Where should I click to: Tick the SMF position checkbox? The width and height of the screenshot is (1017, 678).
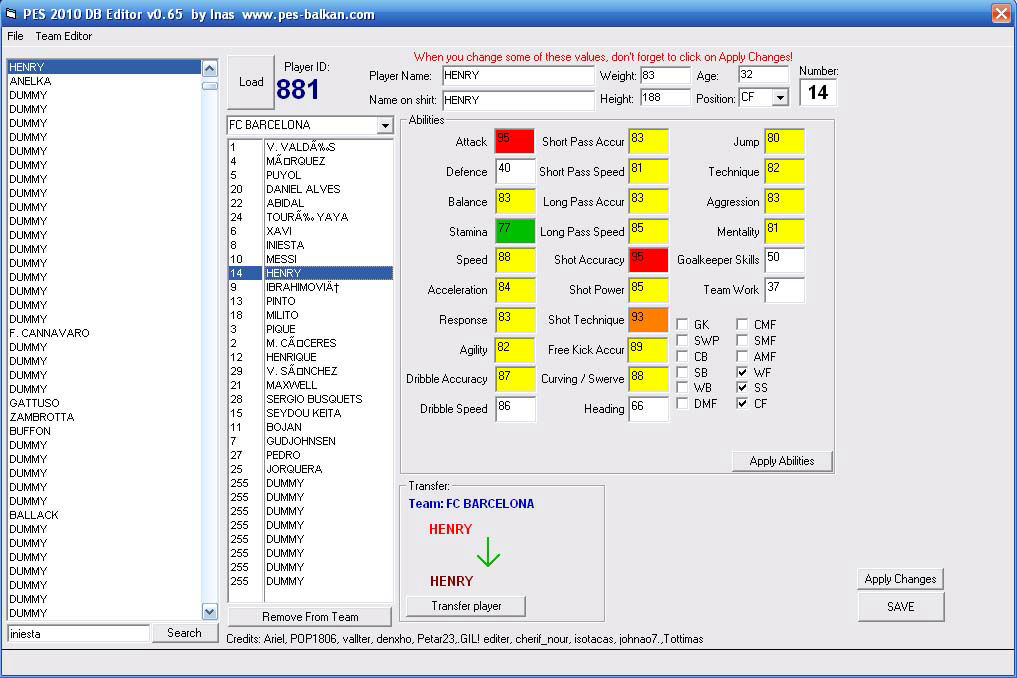point(742,340)
